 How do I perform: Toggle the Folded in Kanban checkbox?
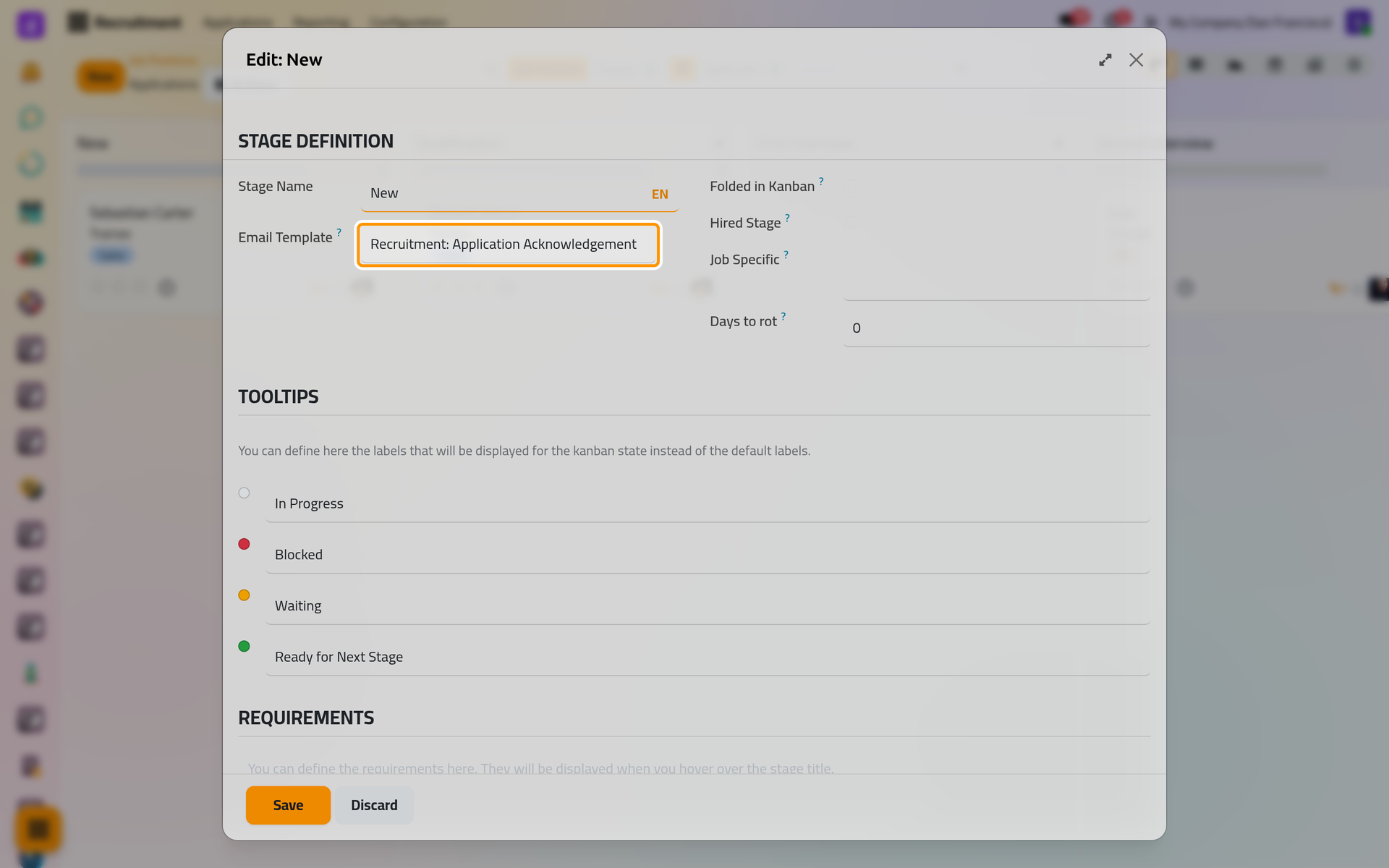(x=850, y=187)
